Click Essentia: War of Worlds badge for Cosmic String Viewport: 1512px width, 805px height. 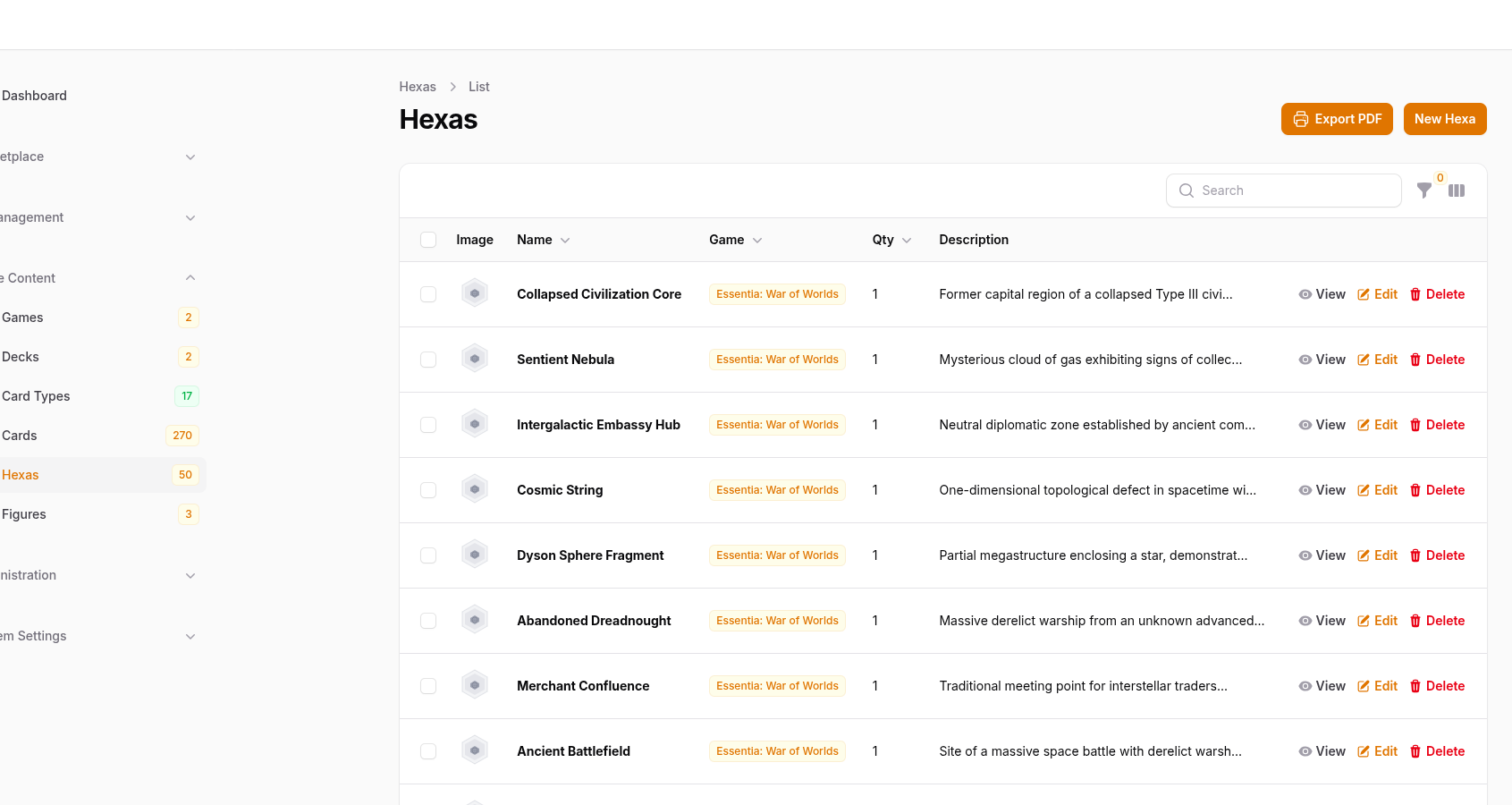coord(777,490)
